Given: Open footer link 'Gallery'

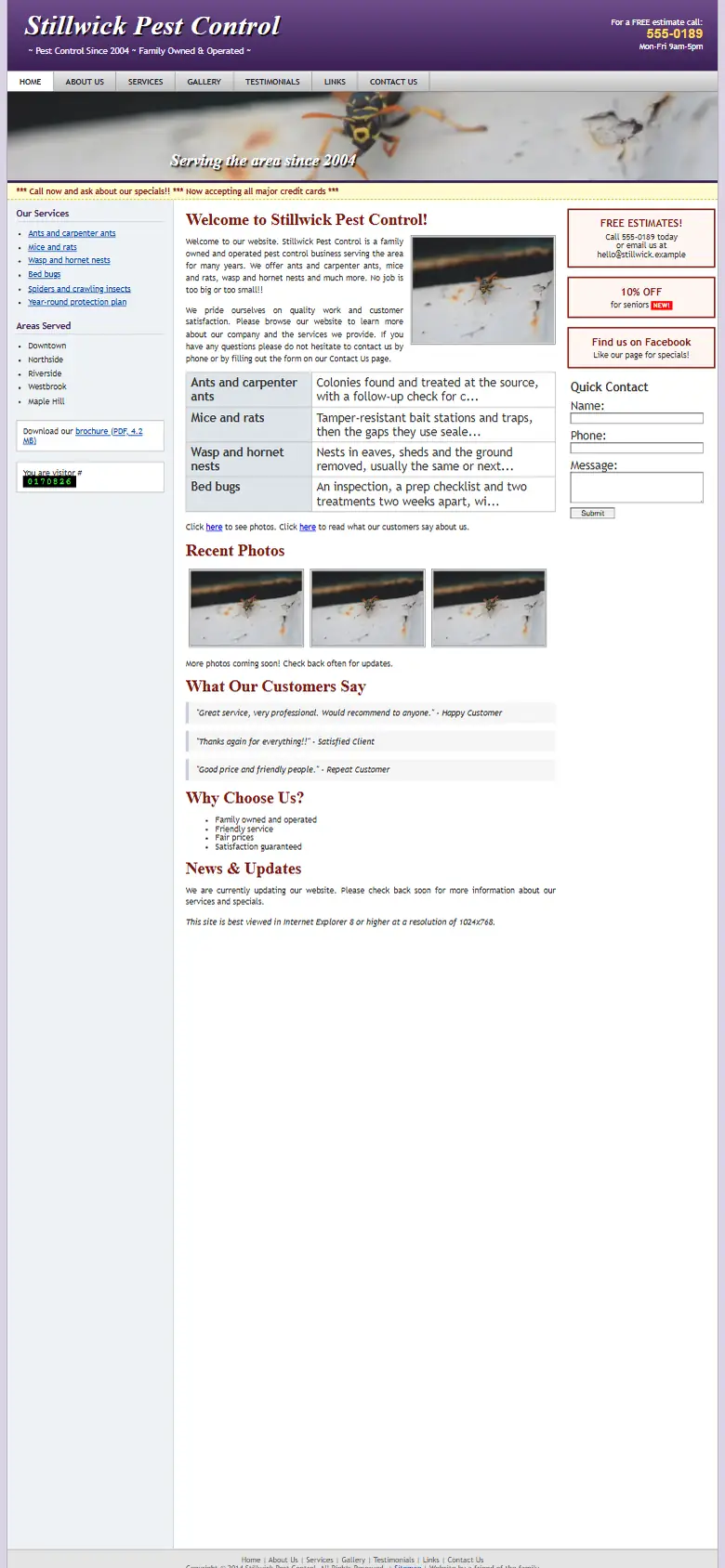Looking at the screenshot, I should (x=353, y=1560).
